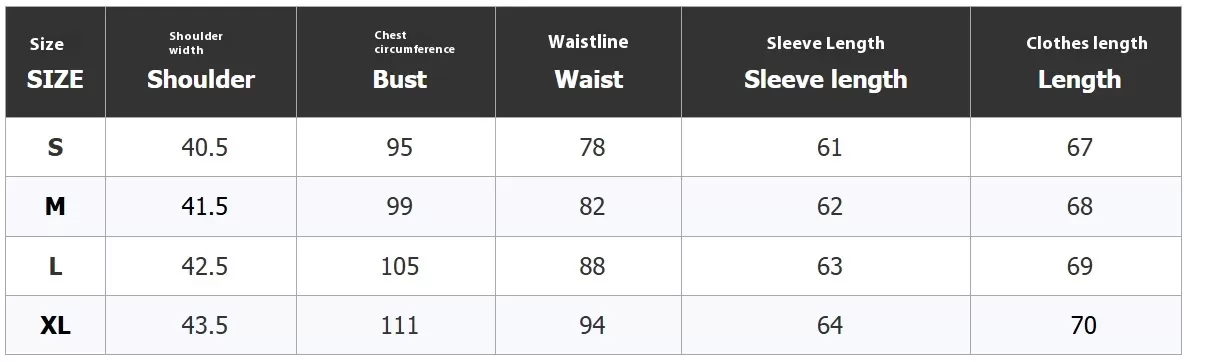The height and width of the screenshot is (362, 1209).
Task: Select the XL size row label
Action: pos(55,325)
